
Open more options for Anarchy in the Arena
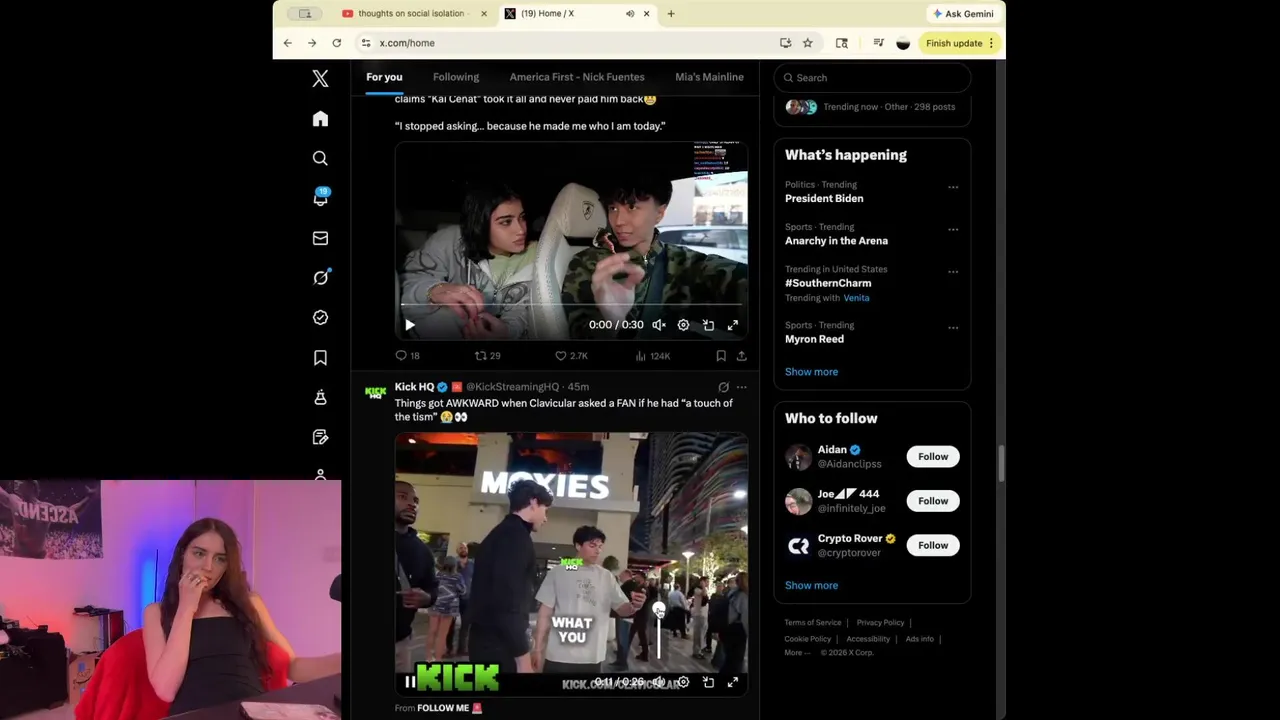[x=953, y=229]
